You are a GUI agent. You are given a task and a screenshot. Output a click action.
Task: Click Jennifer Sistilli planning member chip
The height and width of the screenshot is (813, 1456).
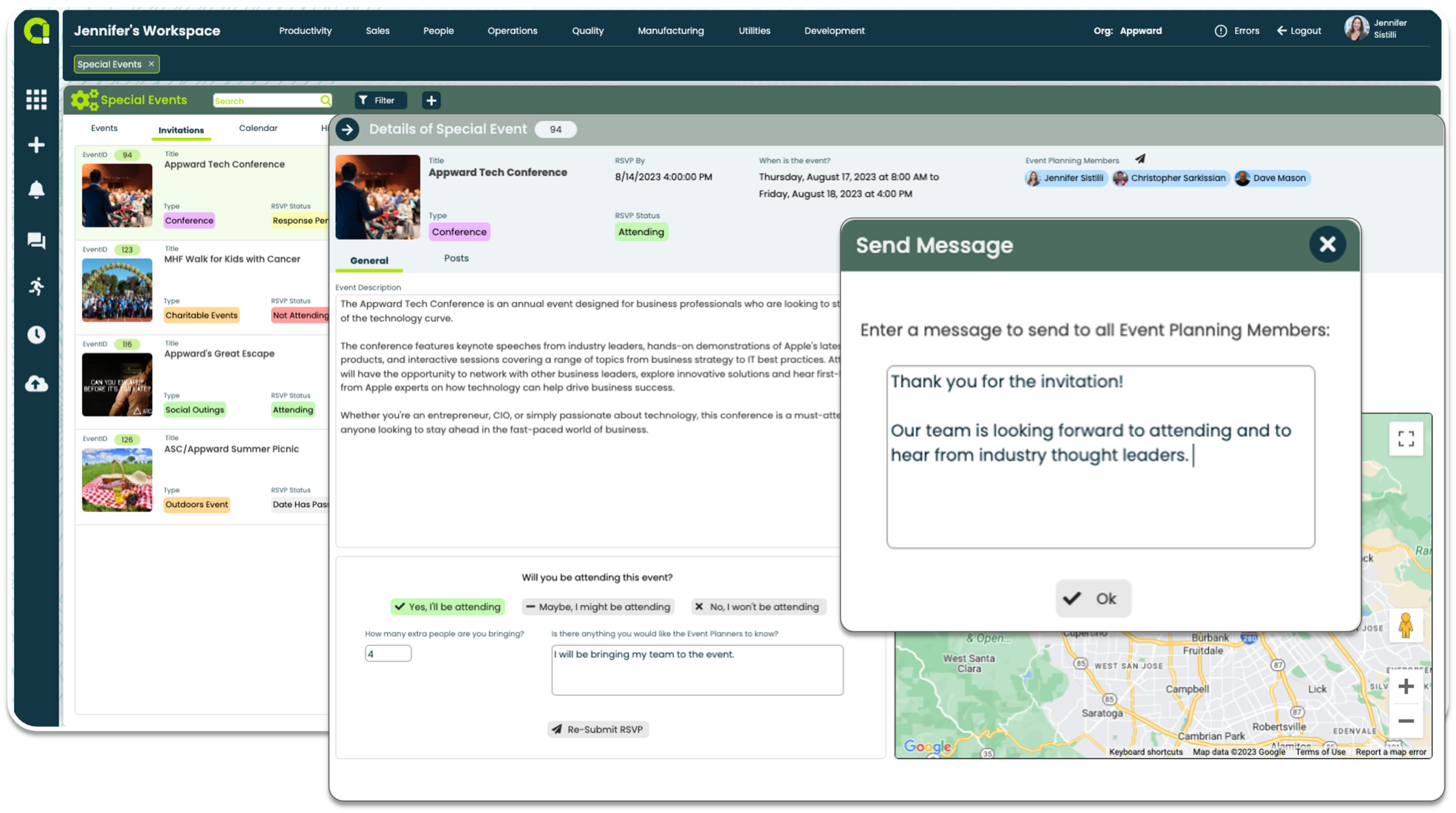click(x=1066, y=178)
